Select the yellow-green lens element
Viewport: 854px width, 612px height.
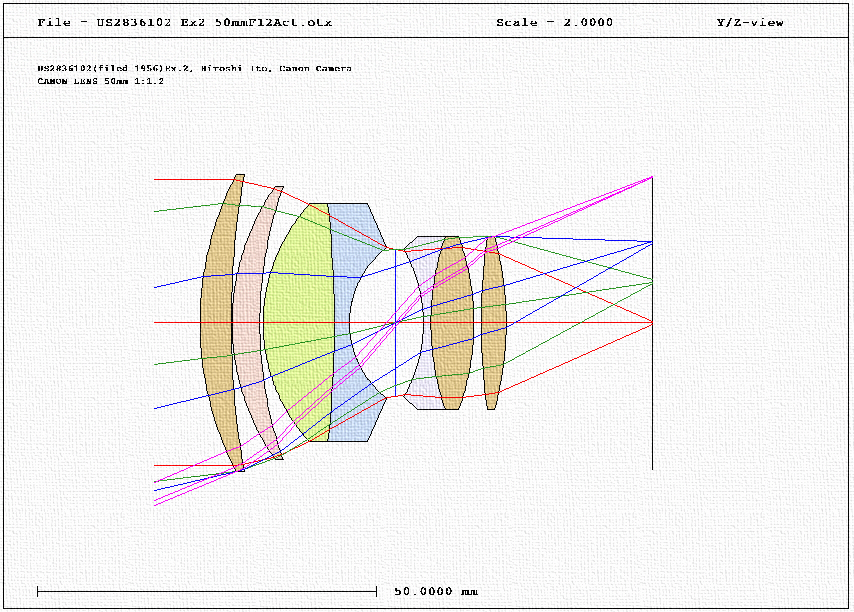(x=300, y=323)
